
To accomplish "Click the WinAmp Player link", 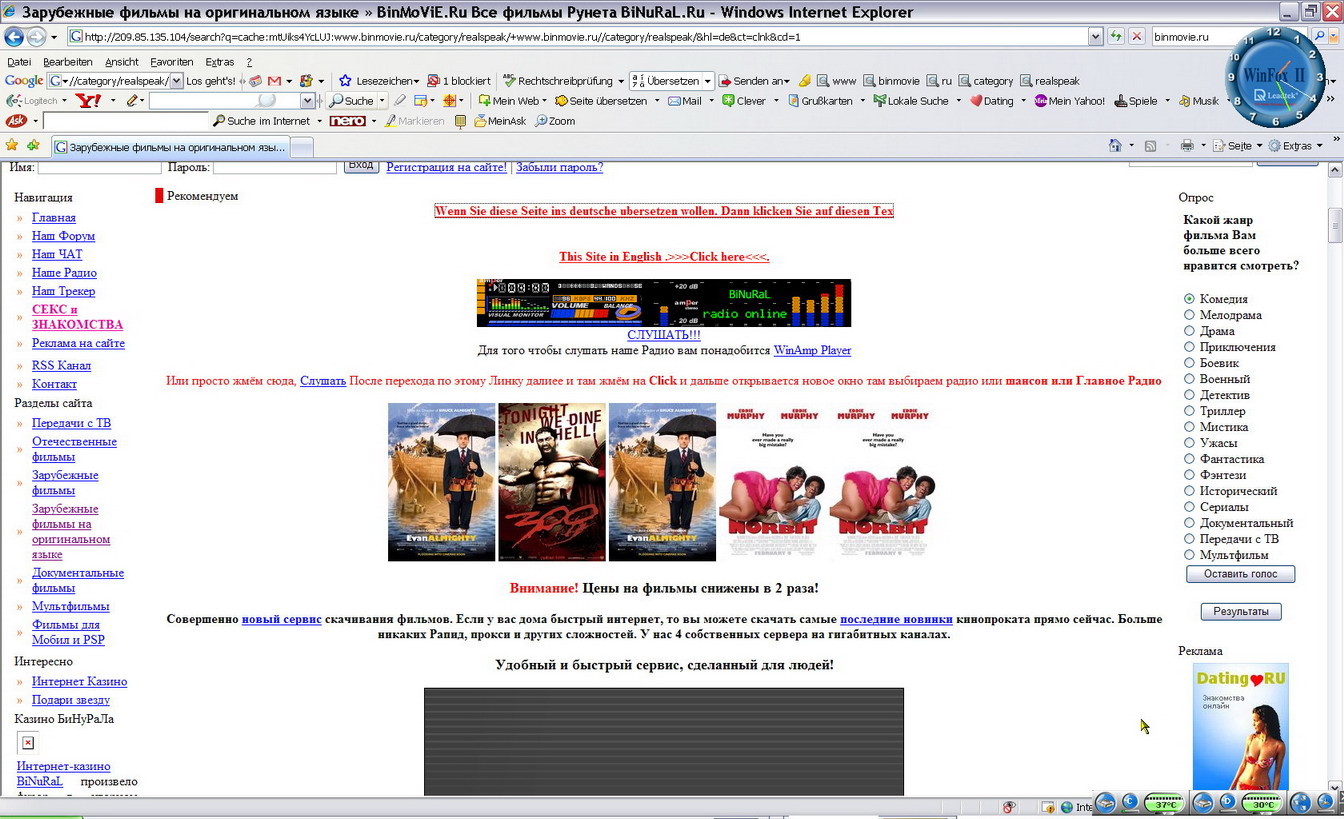I will pos(812,351).
